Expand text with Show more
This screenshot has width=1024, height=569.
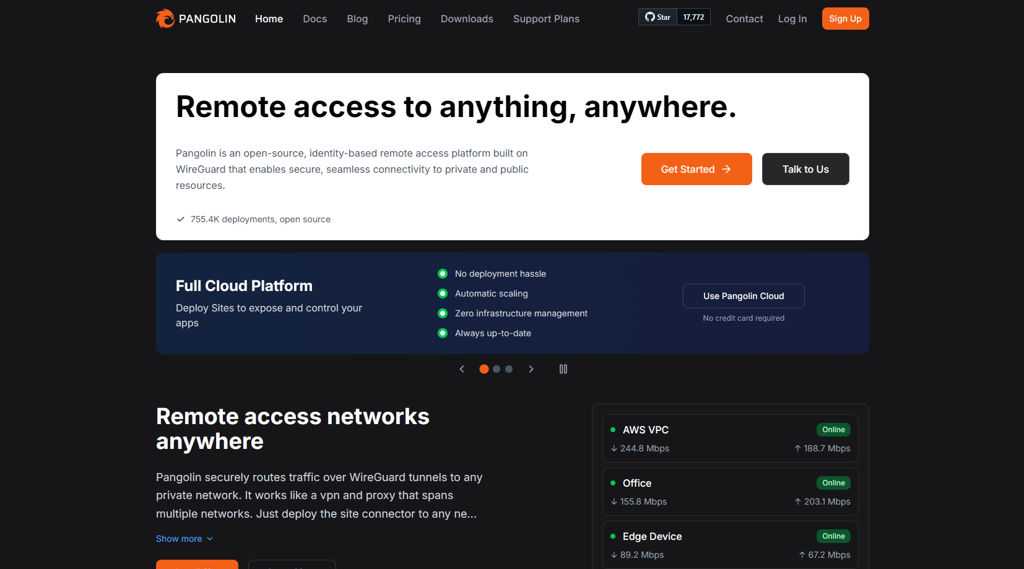(x=184, y=539)
